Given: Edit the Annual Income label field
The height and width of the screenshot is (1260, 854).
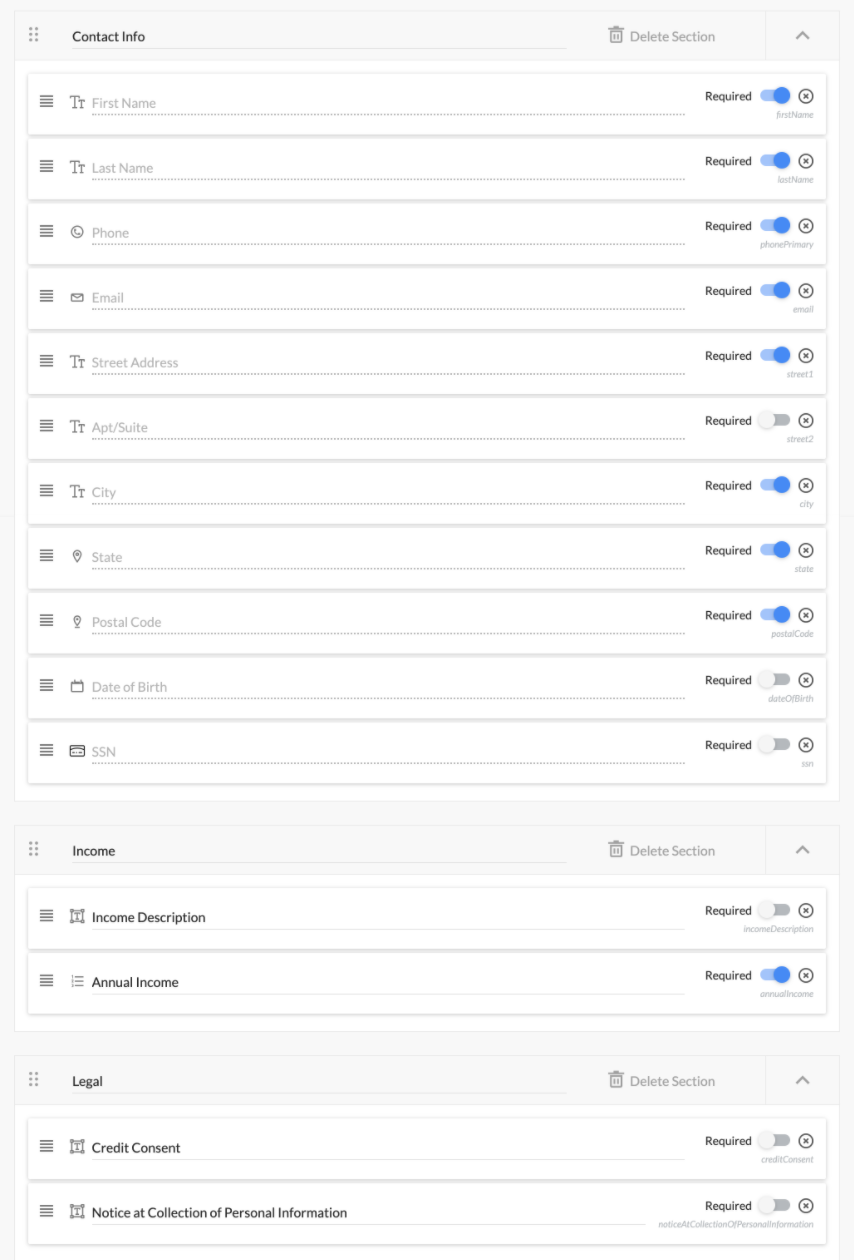Looking at the screenshot, I should coord(388,982).
